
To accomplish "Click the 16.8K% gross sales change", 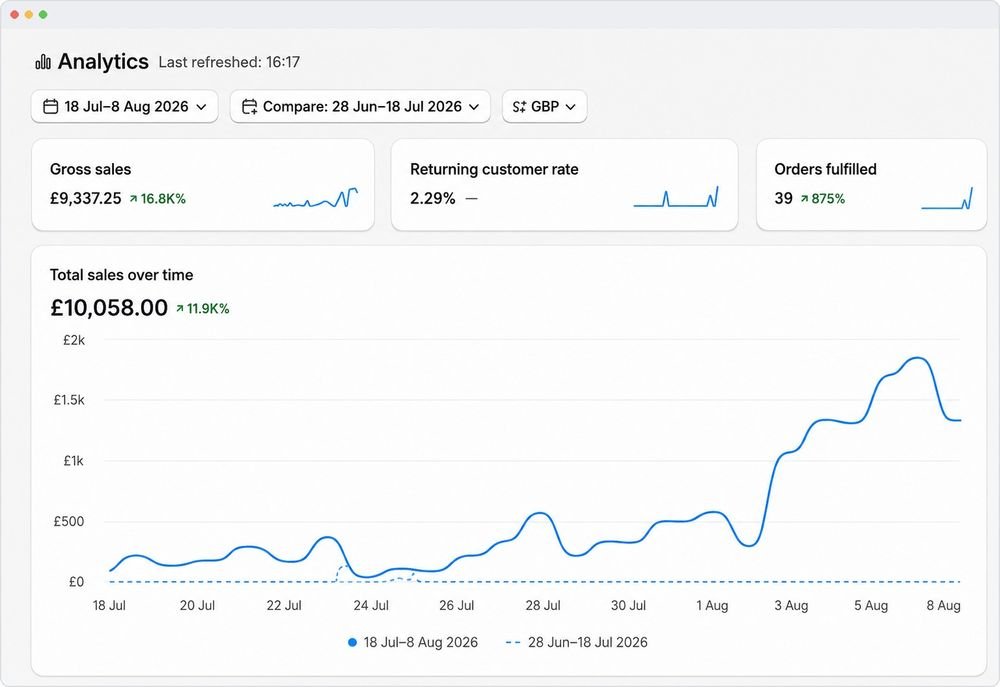I will tap(158, 199).
